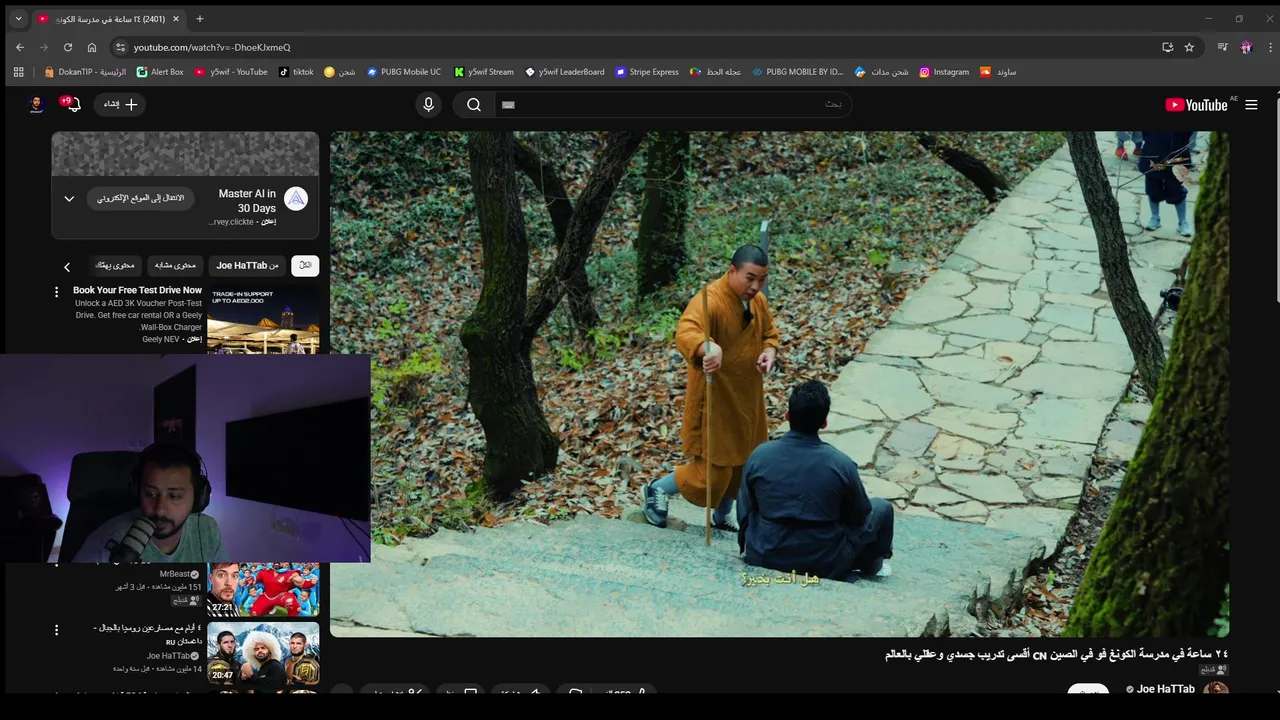Open عجلة الحظ bookmark
This screenshot has height=720, width=1280.
tap(715, 72)
